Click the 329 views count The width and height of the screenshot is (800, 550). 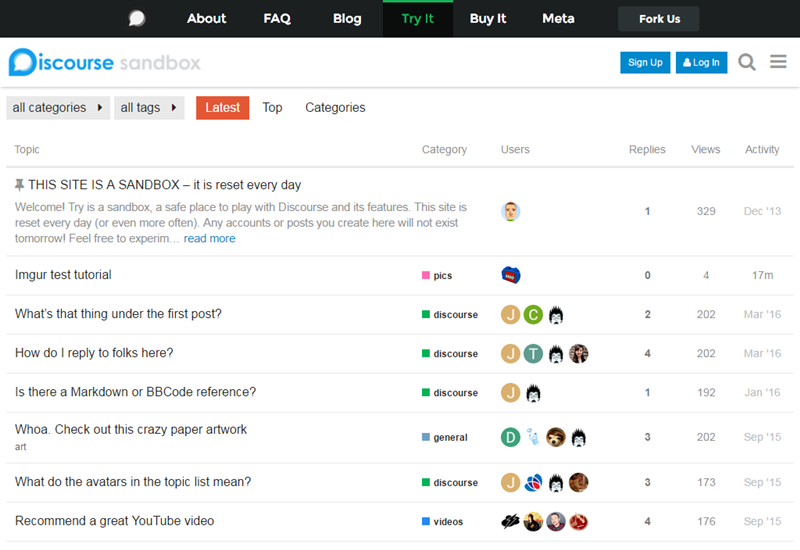click(706, 211)
